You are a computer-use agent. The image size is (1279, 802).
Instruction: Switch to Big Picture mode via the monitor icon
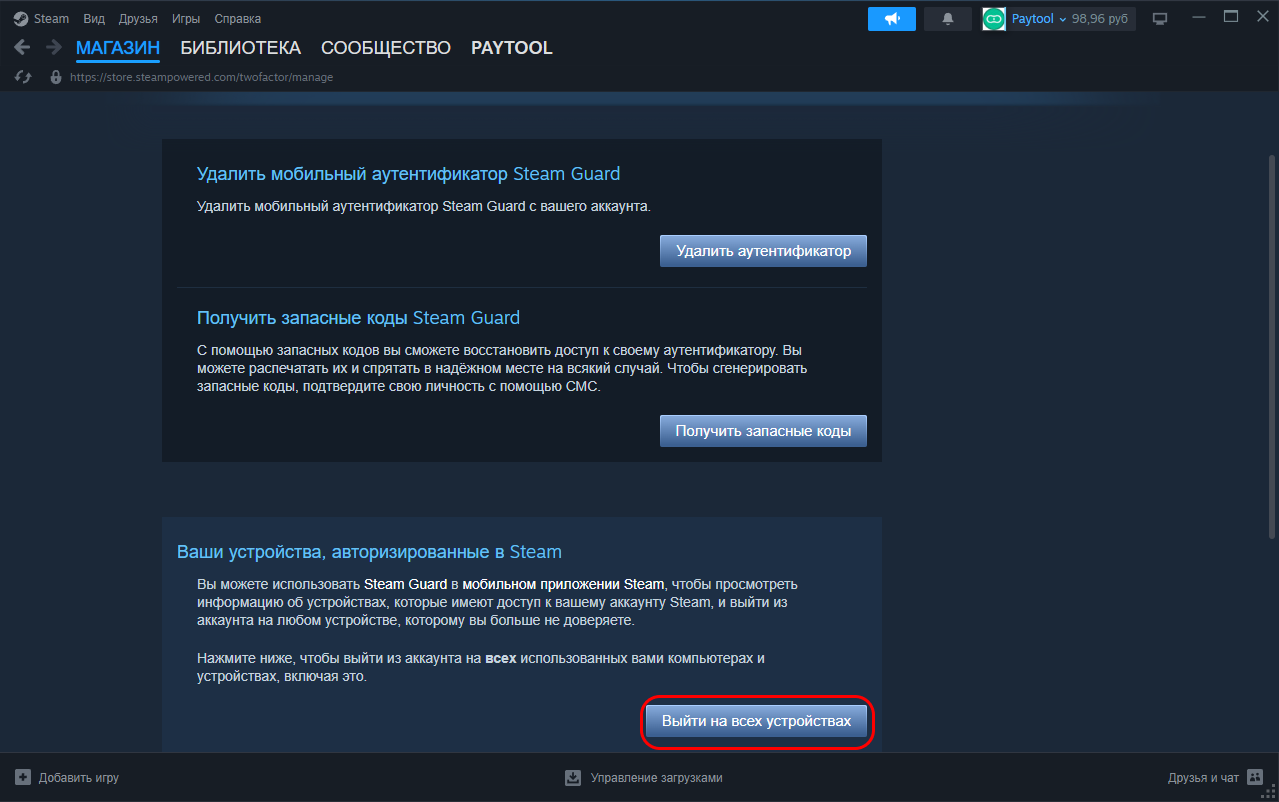pos(1160,19)
